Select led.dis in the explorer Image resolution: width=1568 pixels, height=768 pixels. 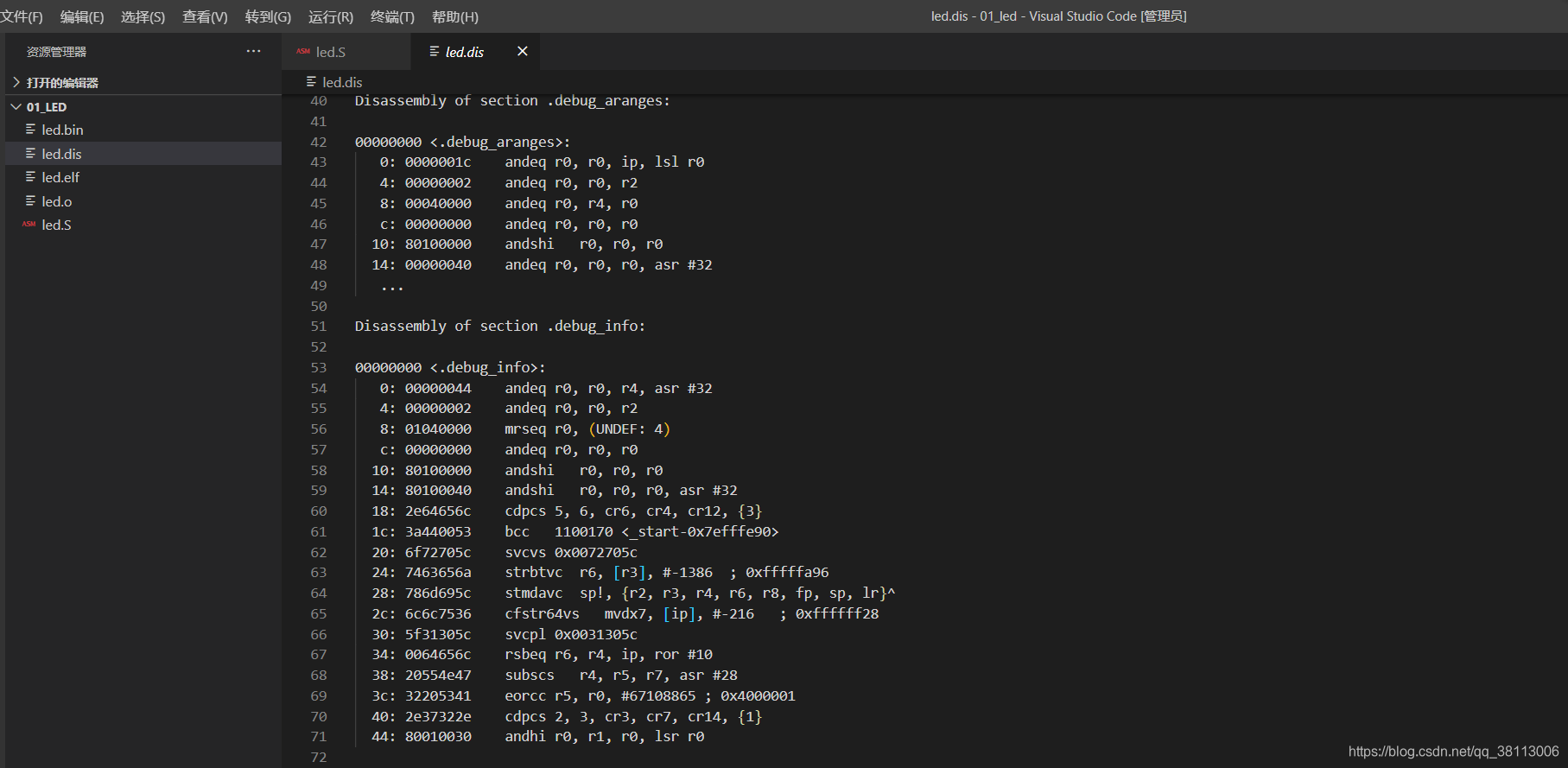pos(143,154)
